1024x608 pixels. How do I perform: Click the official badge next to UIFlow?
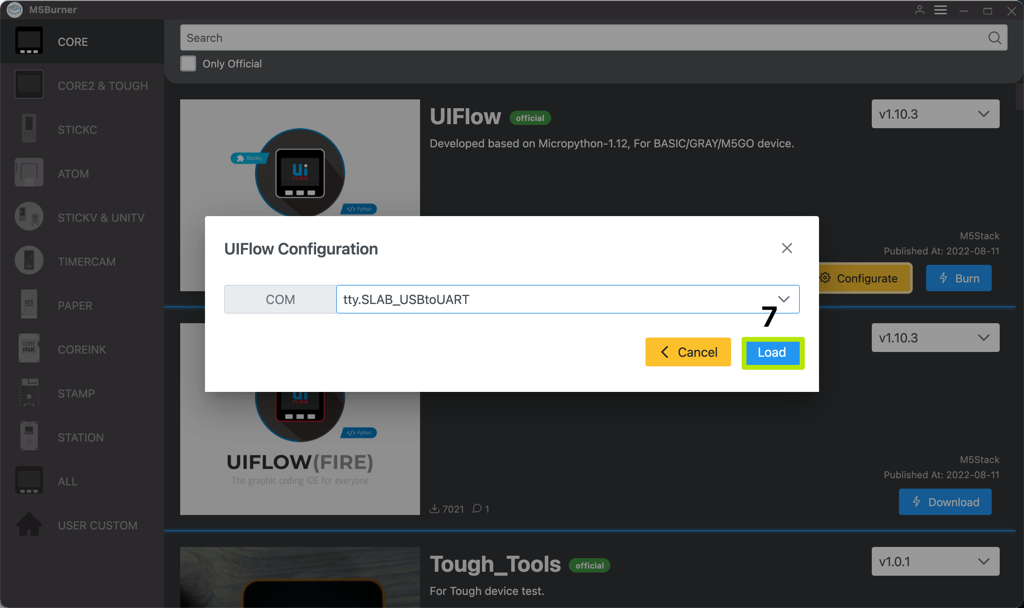coord(530,118)
